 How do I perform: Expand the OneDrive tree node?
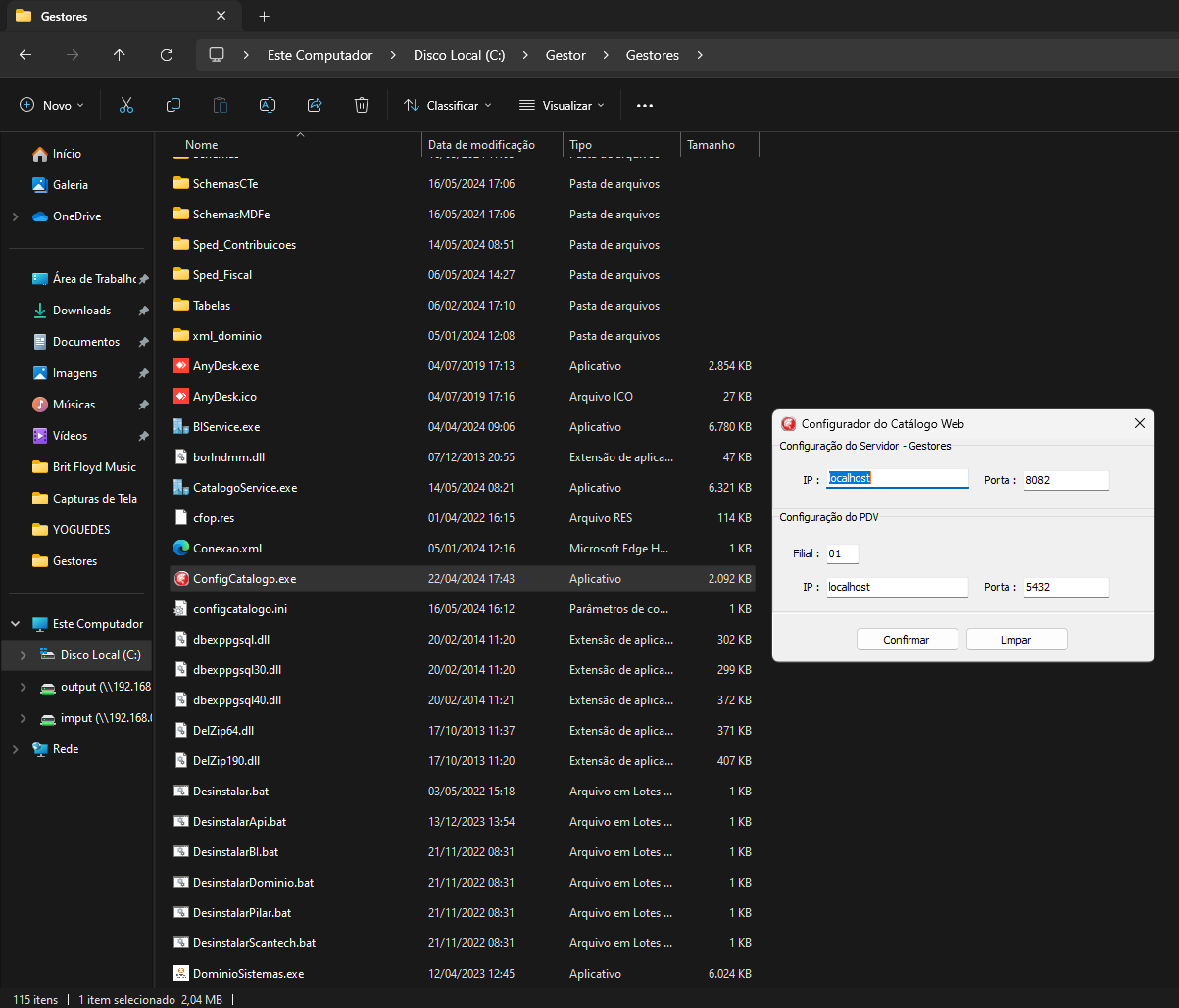15,216
